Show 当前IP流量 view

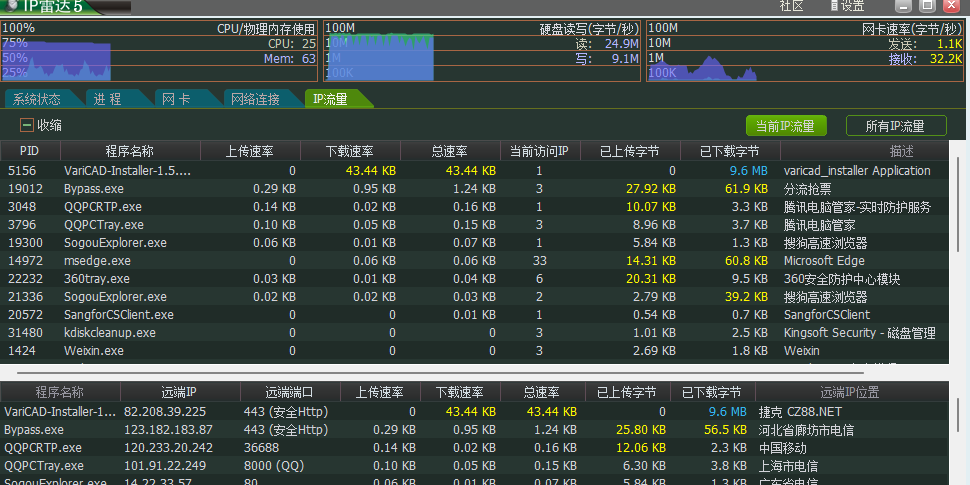click(x=785, y=126)
